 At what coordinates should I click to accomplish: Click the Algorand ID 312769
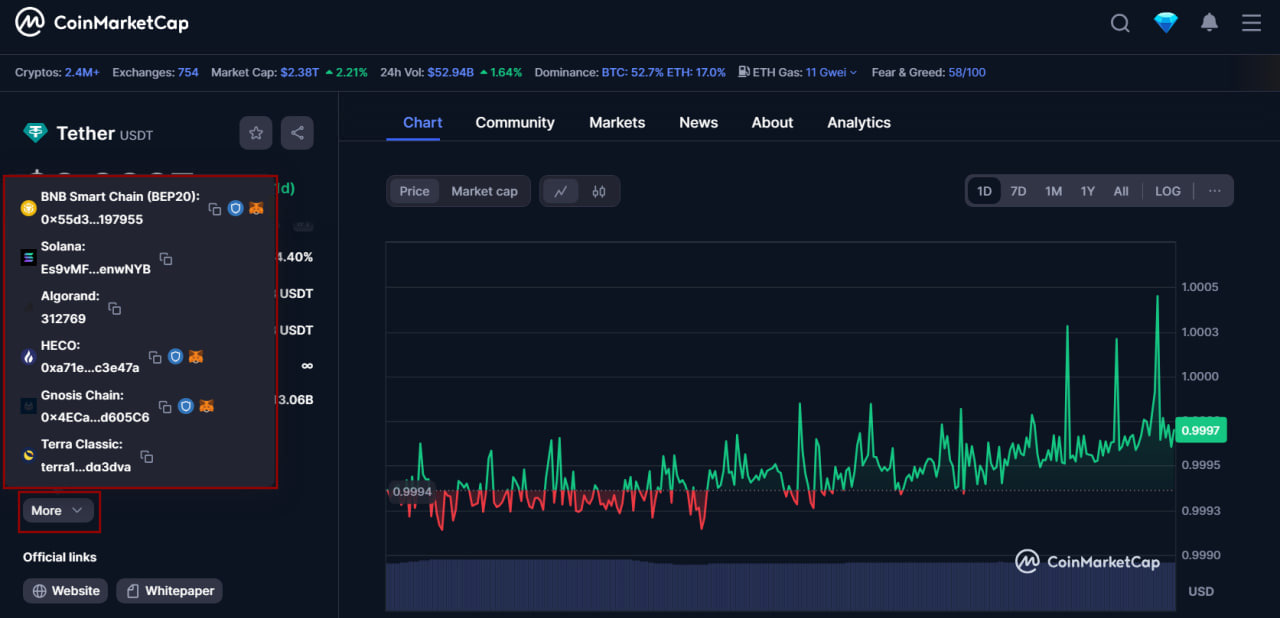coord(63,319)
